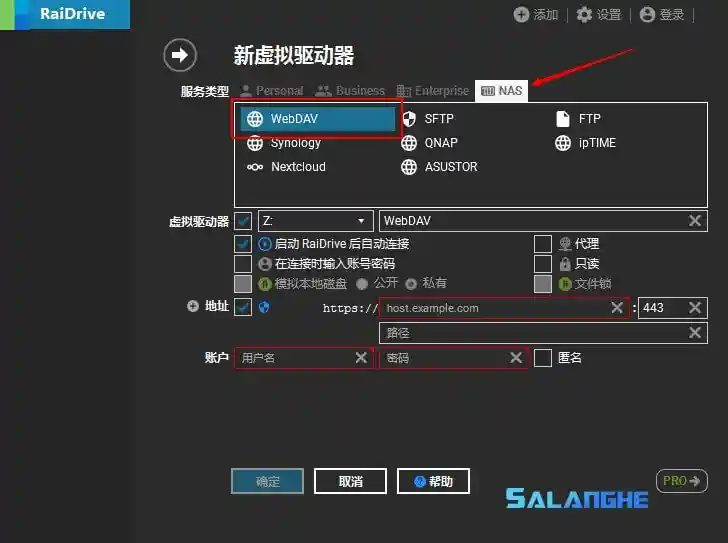Image resolution: width=728 pixels, height=543 pixels.
Task: Click the Login user icon
Action: pyautogui.click(x=647, y=14)
